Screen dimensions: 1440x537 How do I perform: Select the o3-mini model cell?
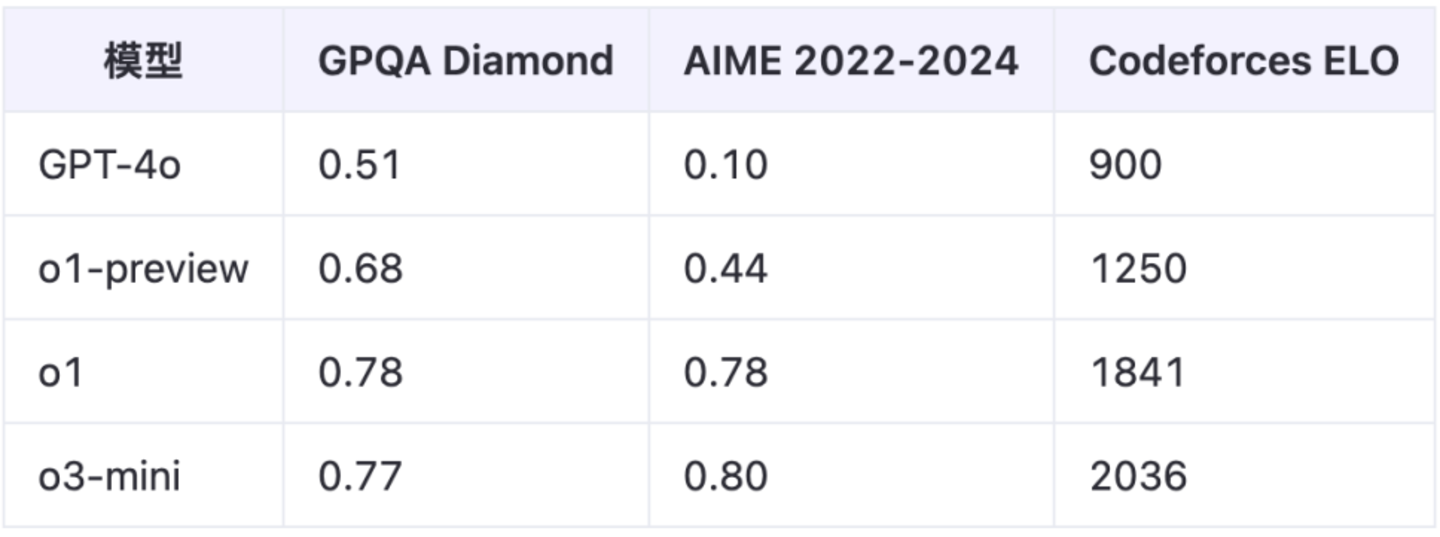pos(110,476)
